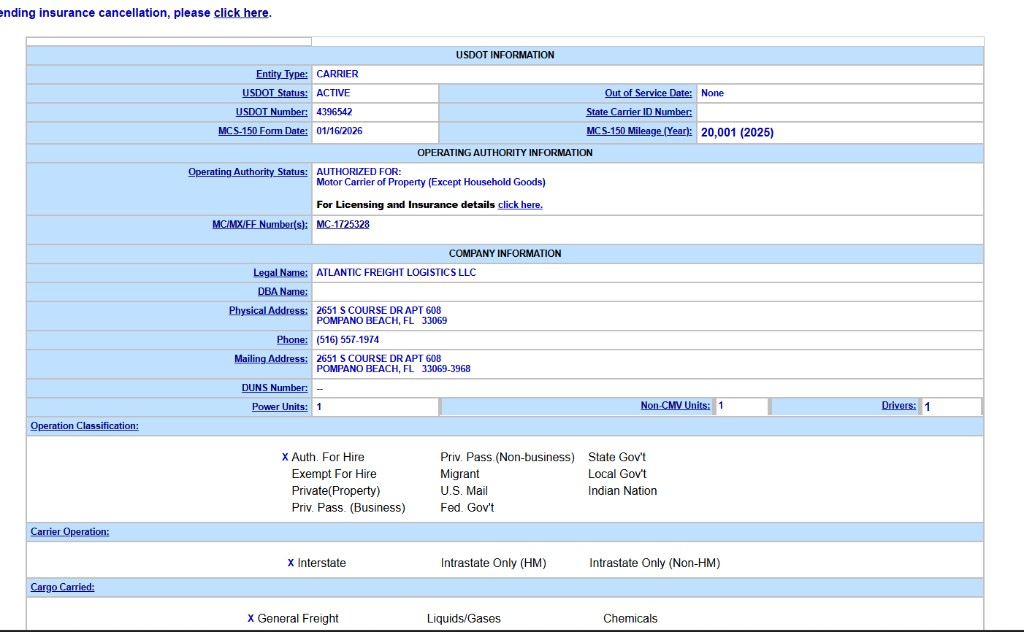Image resolution: width=1024 pixels, height=632 pixels.
Task: Open Licensing and Insurance details 'click here' link
Action: click(520, 204)
